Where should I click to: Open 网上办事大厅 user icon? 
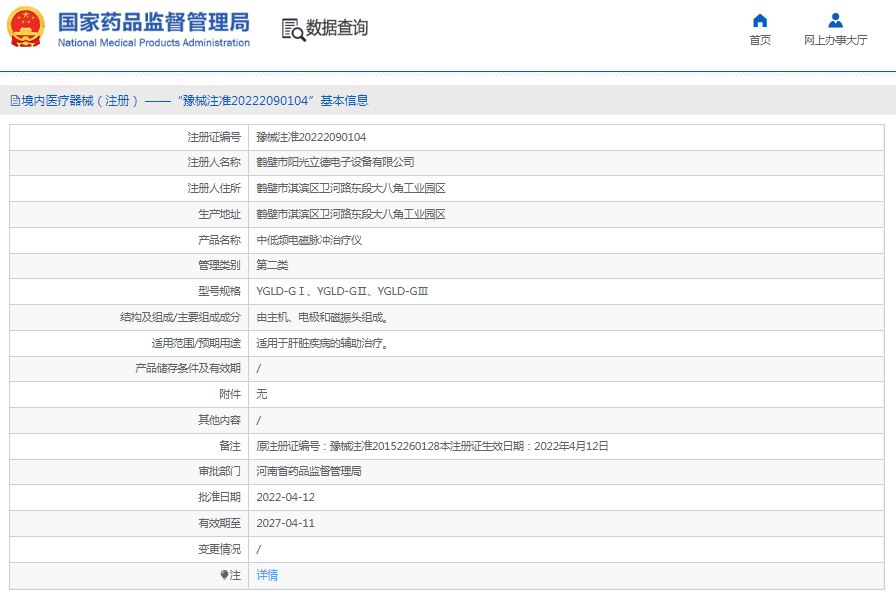click(835, 21)
